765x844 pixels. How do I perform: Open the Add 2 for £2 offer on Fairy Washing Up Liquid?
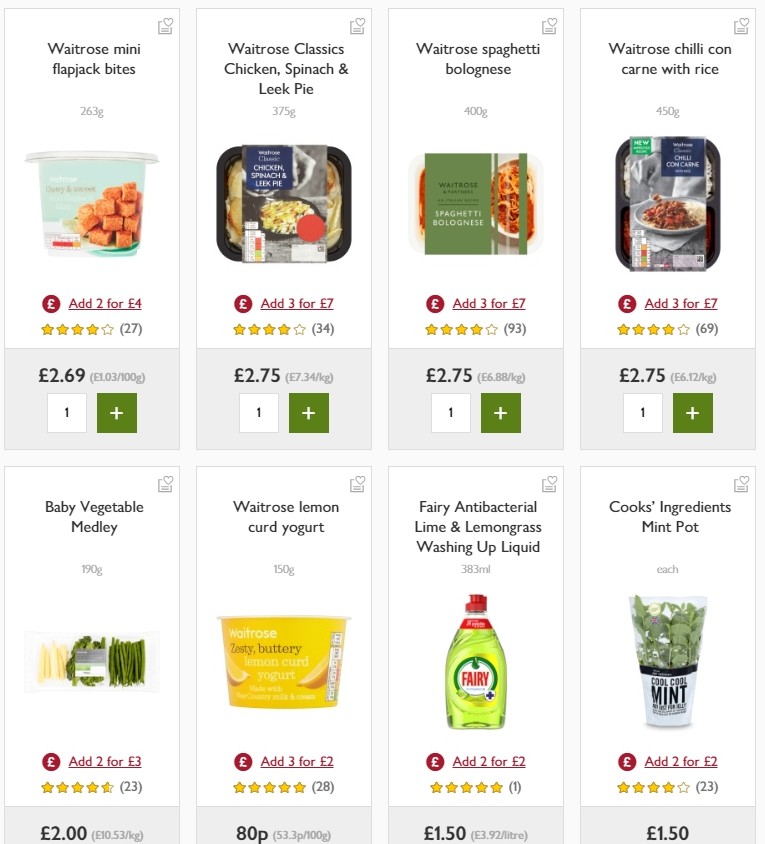[x=488, y=761]
